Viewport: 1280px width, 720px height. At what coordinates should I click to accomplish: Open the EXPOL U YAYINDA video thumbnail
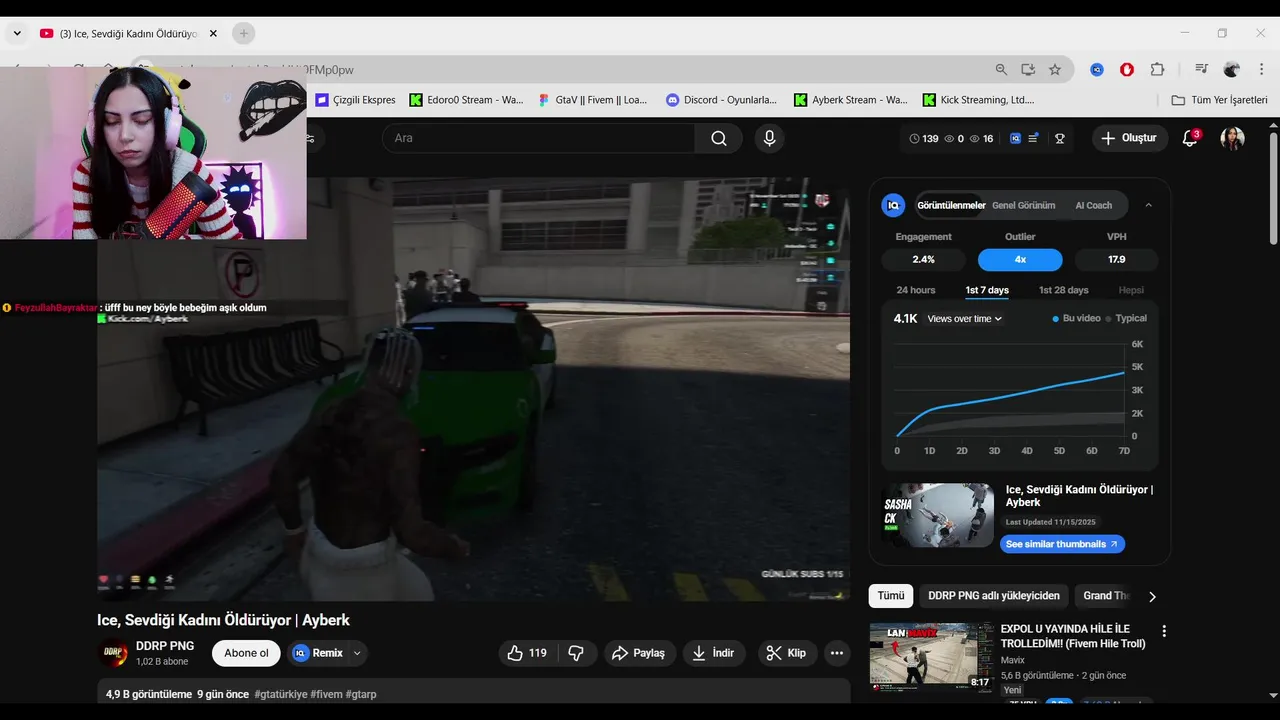931,657
